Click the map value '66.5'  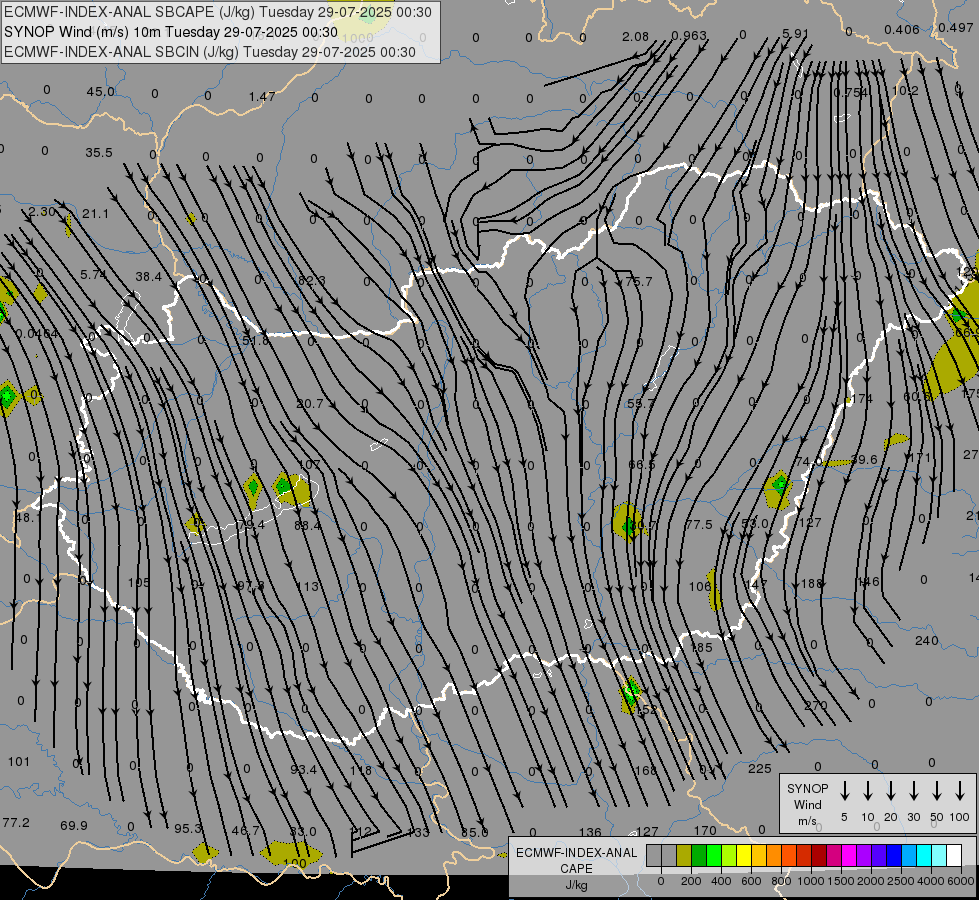pos(641,465)
